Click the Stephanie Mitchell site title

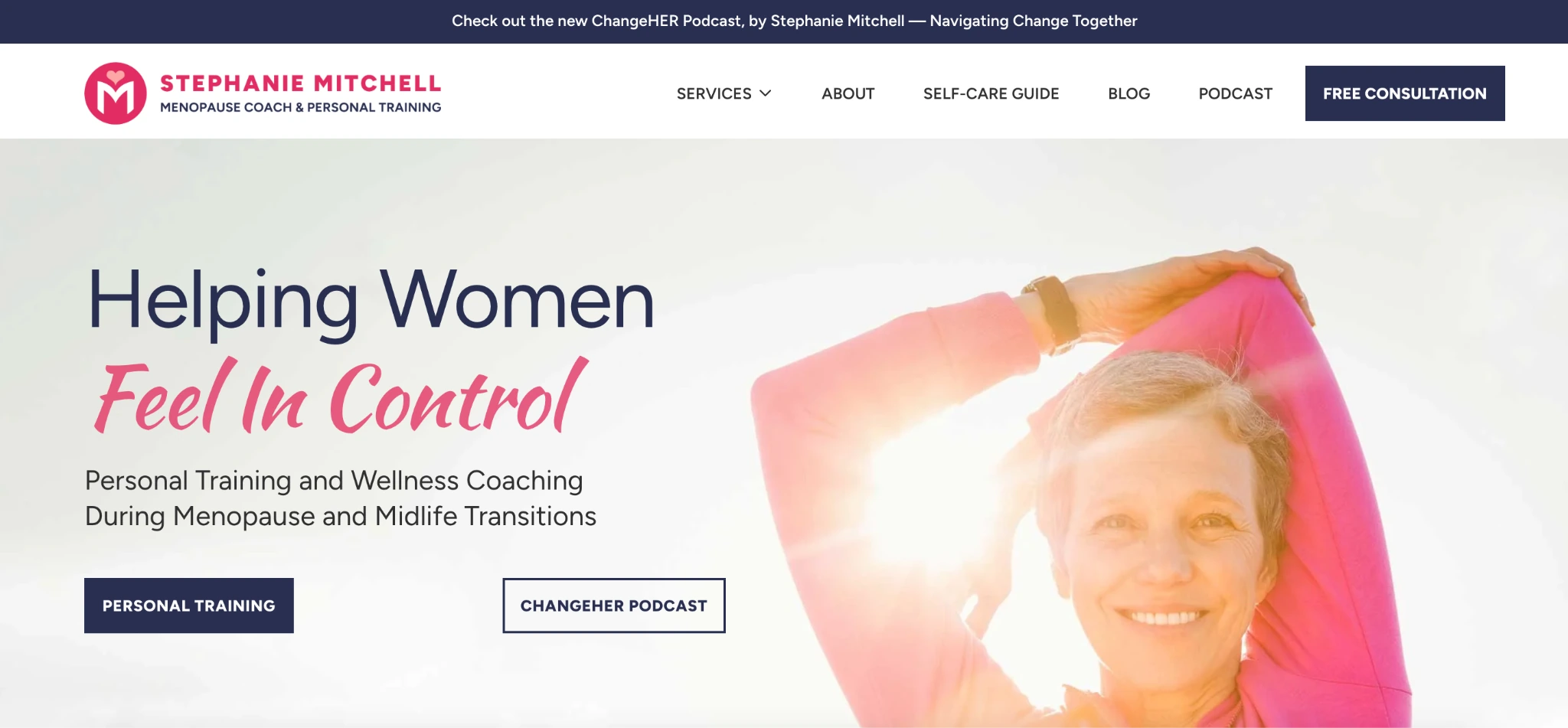click(300, 83)
